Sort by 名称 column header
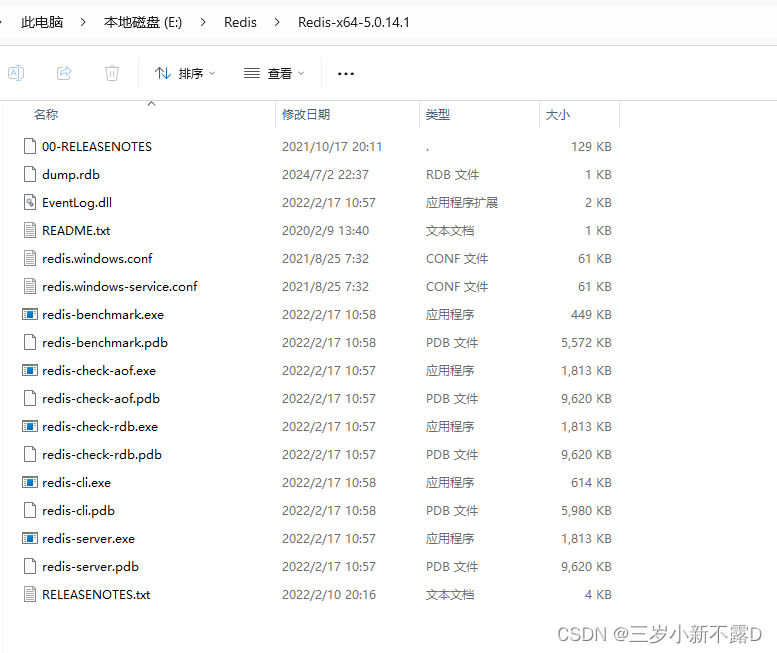This screenshot has width=777, height=653. click(46, 115)
